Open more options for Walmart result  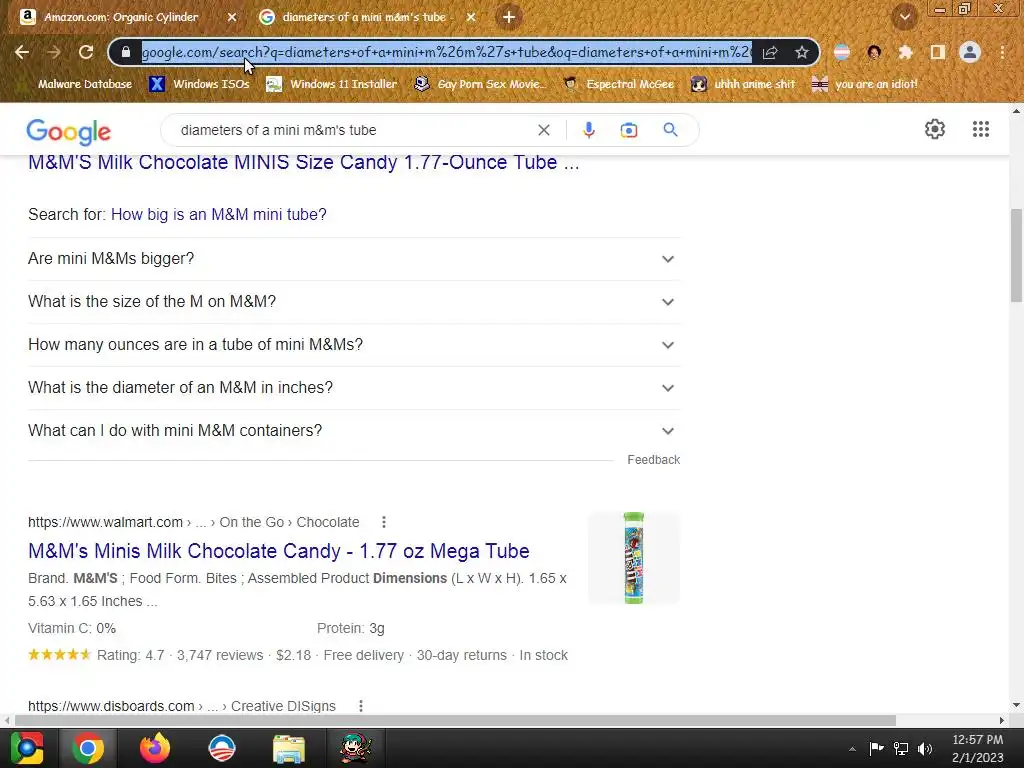[x=383, y=522]
